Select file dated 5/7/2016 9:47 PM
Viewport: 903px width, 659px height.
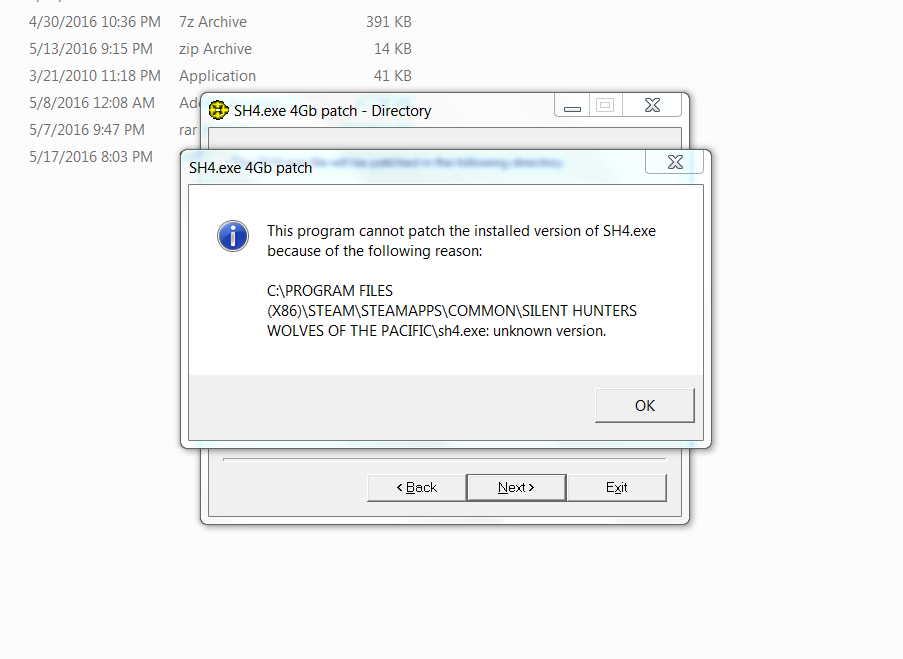(x=87, y=130)
